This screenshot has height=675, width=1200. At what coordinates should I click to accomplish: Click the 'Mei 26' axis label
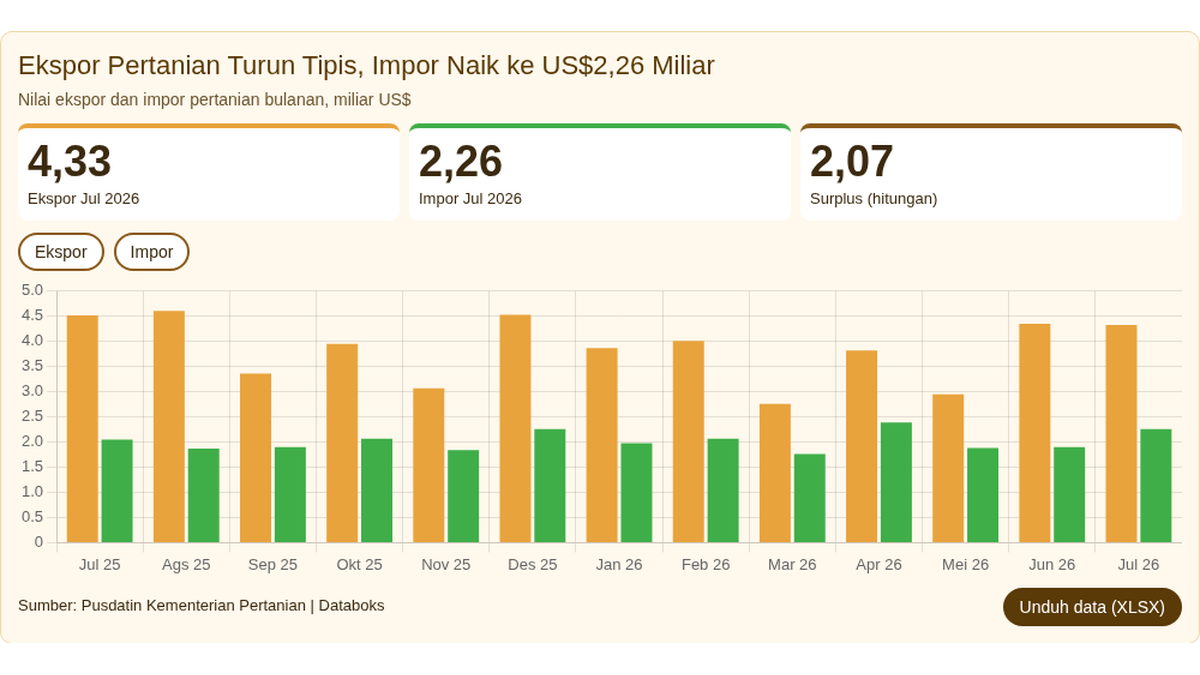[965, 565]
